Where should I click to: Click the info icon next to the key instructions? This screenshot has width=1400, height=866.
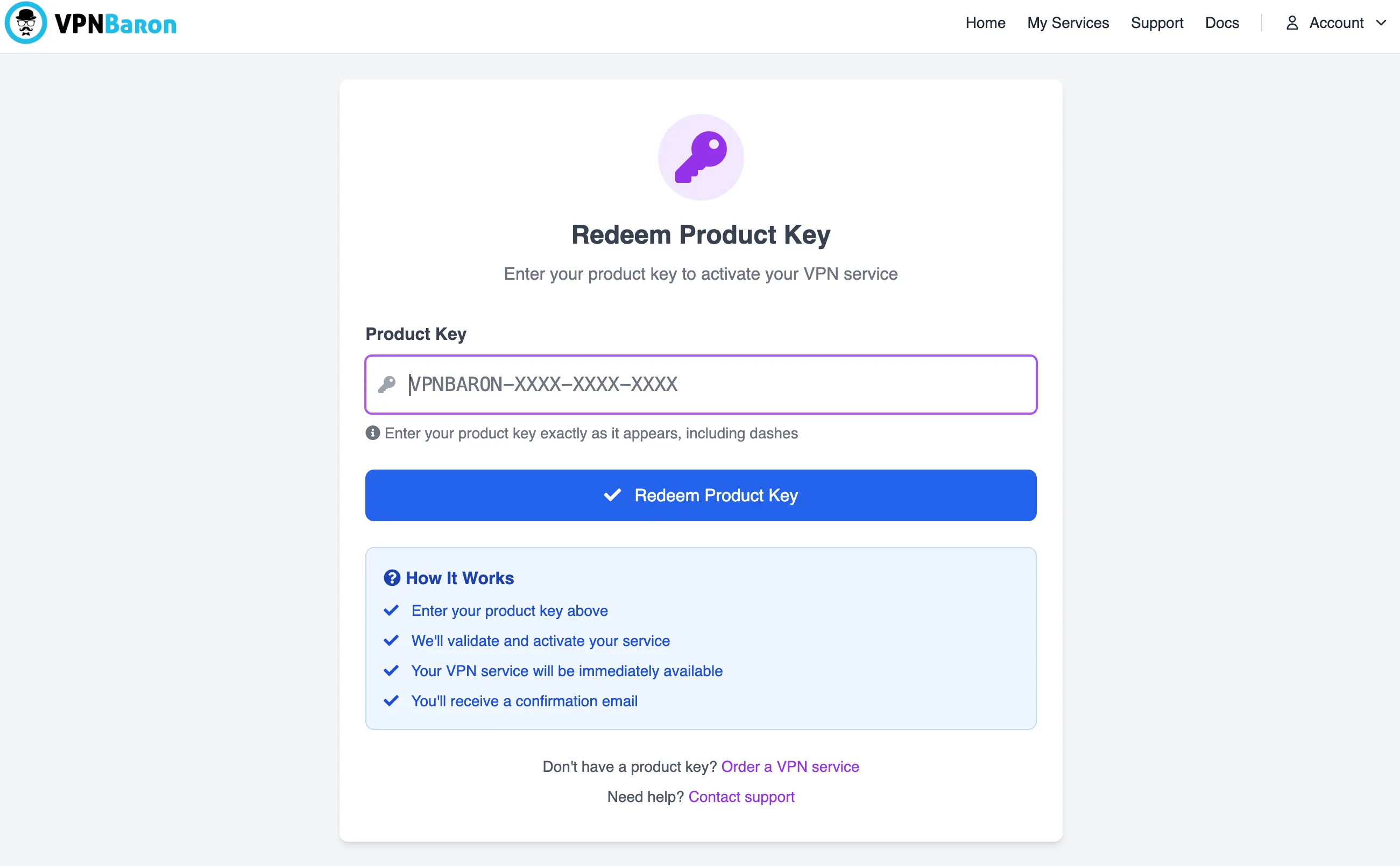[372, 434]
